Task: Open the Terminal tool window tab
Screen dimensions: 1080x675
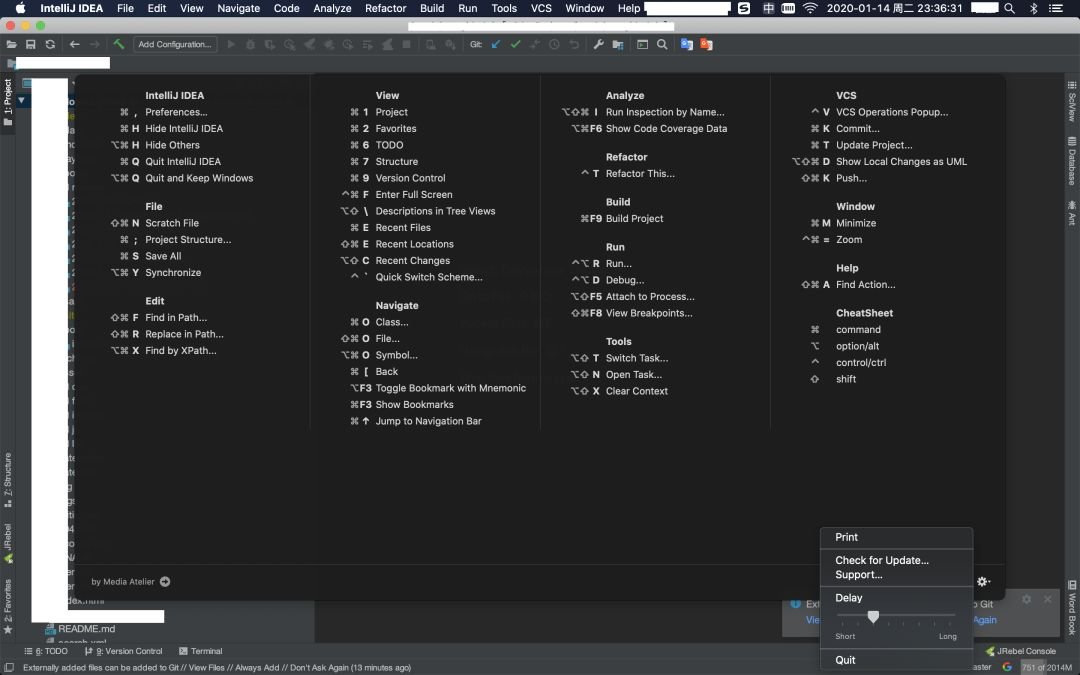Action: pyautogui.click(x=200, y=651)
